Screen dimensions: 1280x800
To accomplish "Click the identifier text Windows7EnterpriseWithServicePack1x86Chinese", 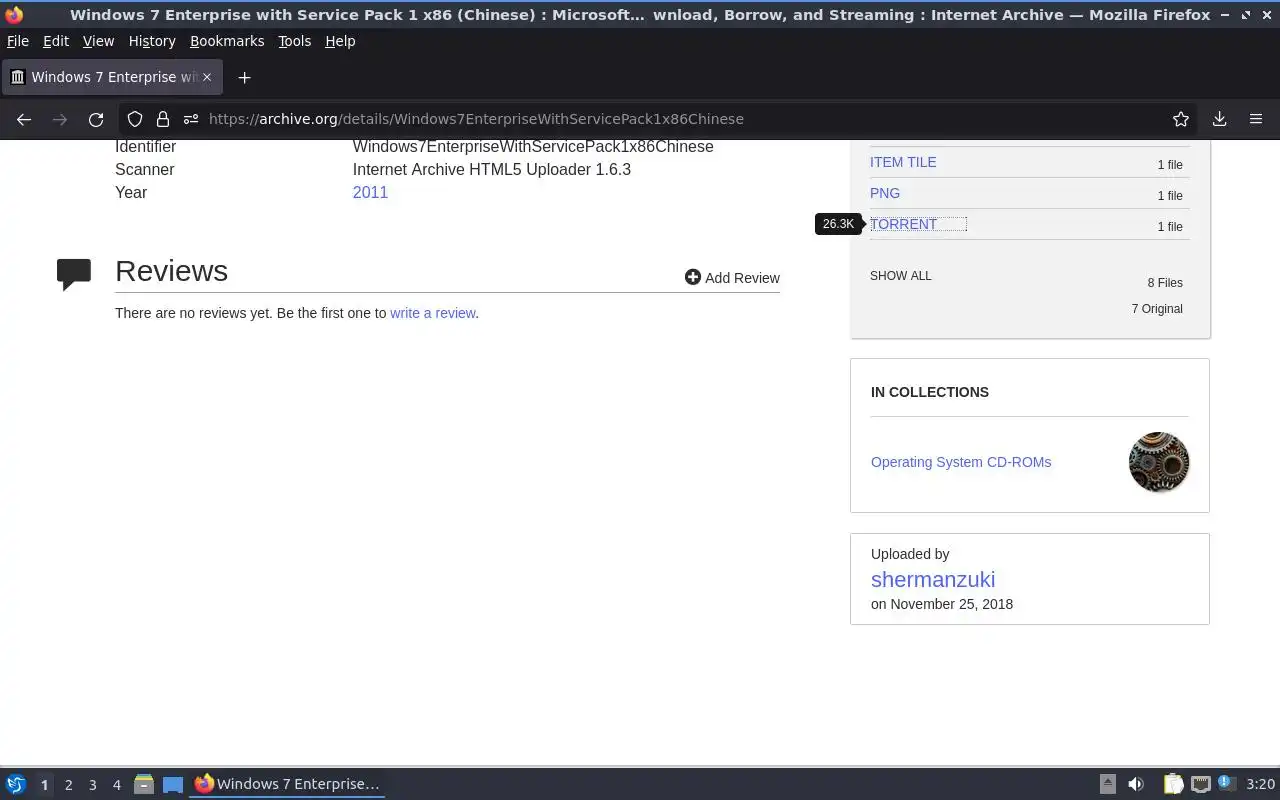I will click(533, 146).
